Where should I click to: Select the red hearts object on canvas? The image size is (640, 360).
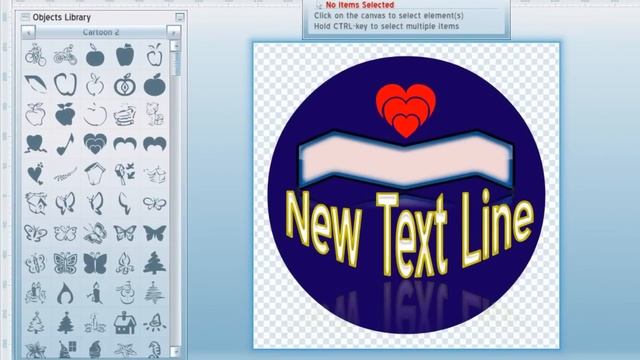click(406, 110)
